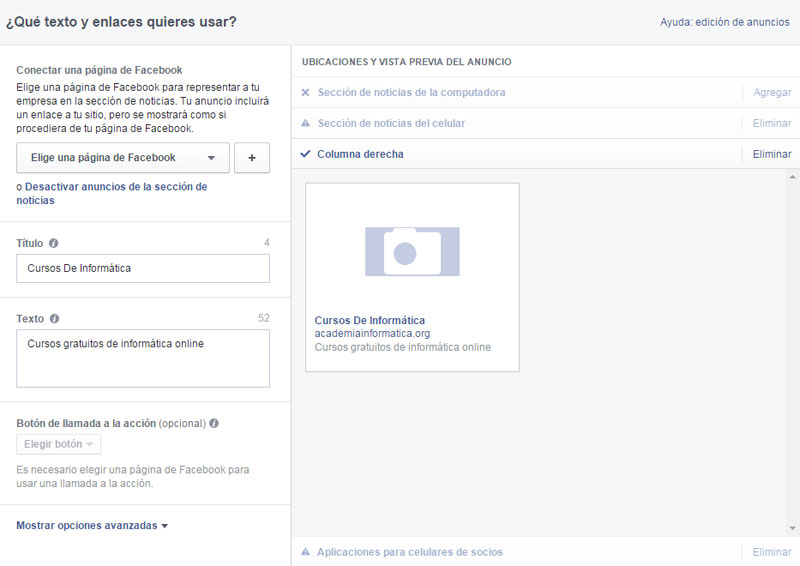800x566 pixels.
Task: Click ad description text in the preview card
Action: point(403,347)
